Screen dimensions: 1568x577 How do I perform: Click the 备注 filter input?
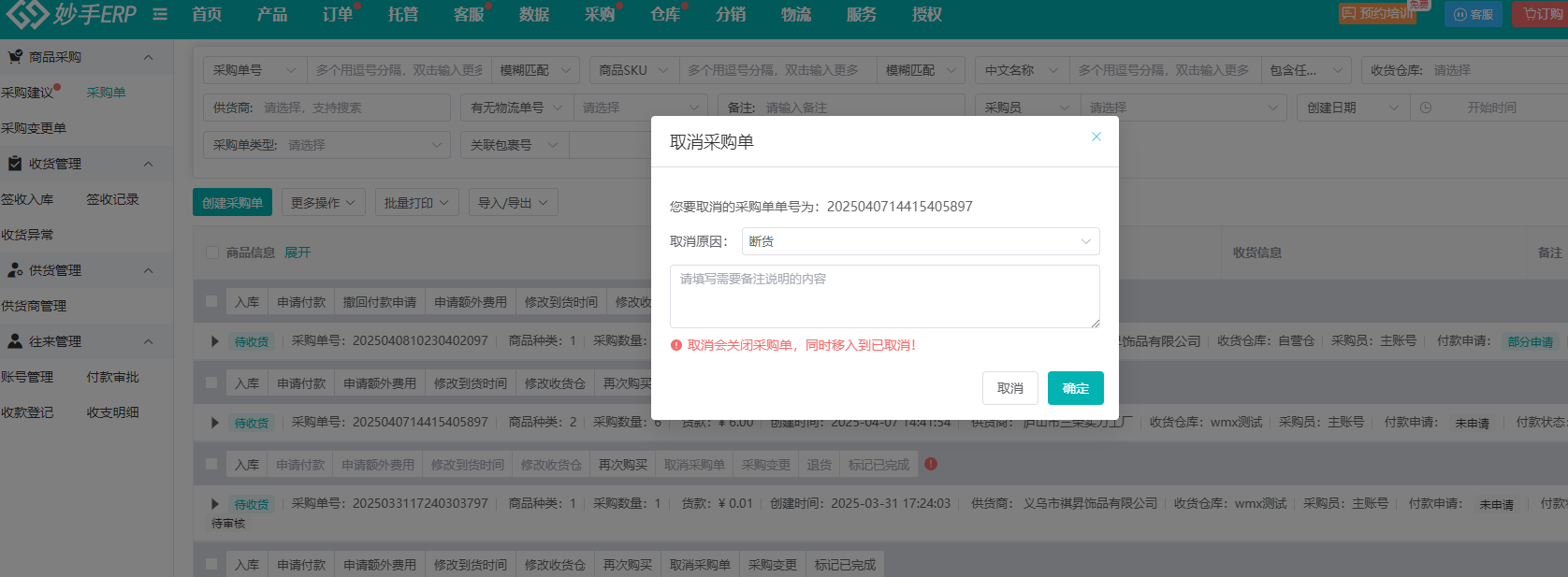(x=861, y=108)
